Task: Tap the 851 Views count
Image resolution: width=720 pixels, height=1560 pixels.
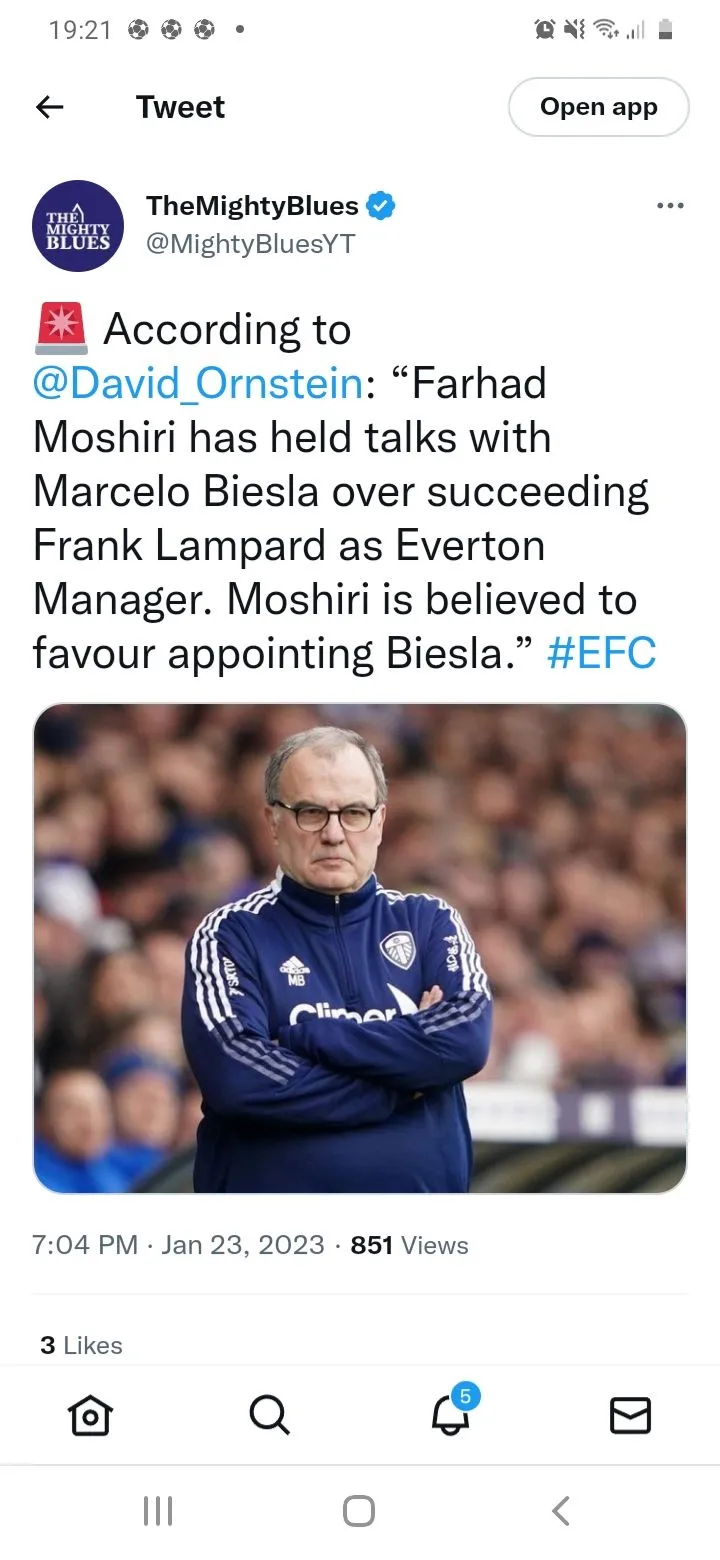Action: [409, 1245]
